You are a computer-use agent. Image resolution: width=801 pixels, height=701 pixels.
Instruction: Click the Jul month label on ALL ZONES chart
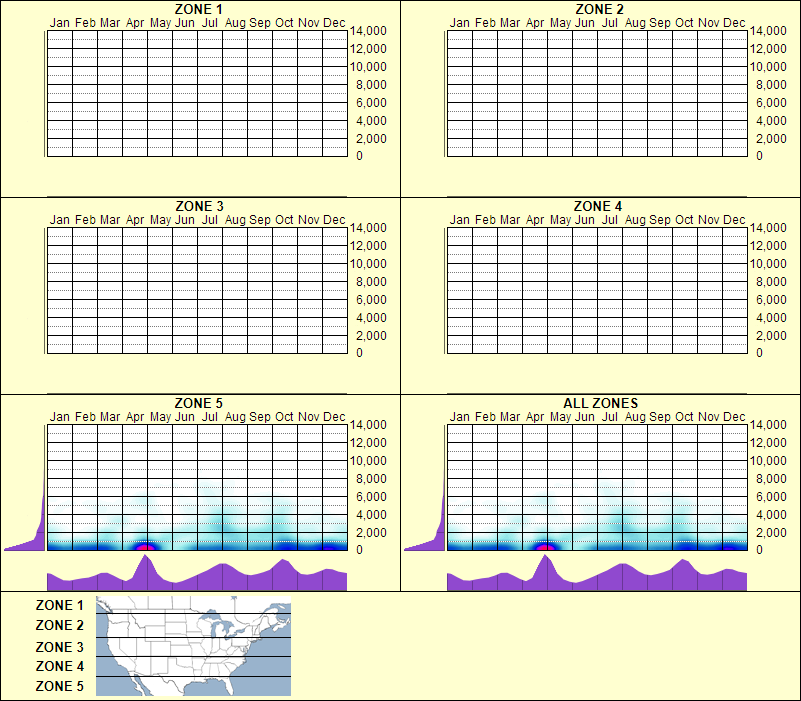click(x=609, y=417)
